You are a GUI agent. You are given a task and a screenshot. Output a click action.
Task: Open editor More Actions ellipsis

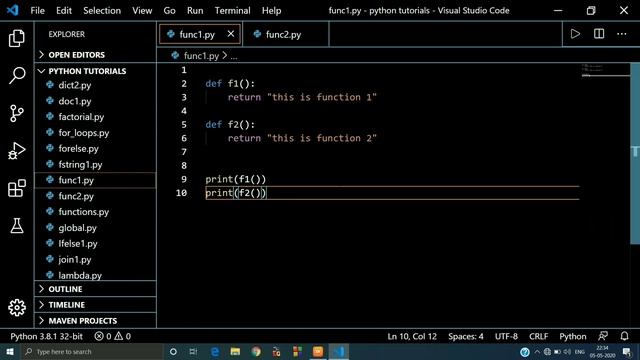(622, 34)
